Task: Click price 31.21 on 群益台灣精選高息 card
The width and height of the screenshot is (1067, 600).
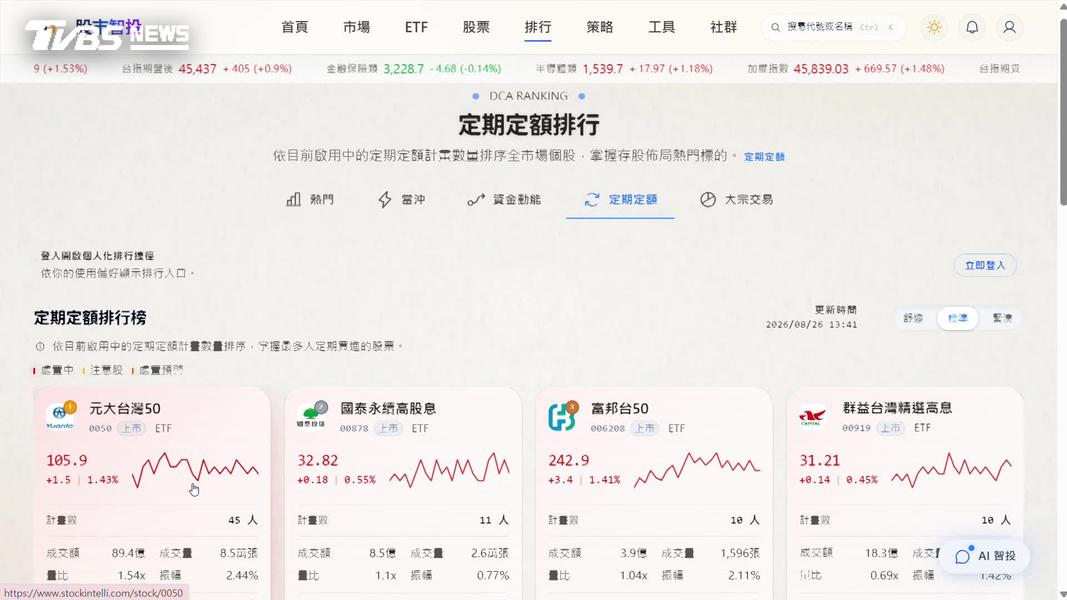Action: click(819, 461)
